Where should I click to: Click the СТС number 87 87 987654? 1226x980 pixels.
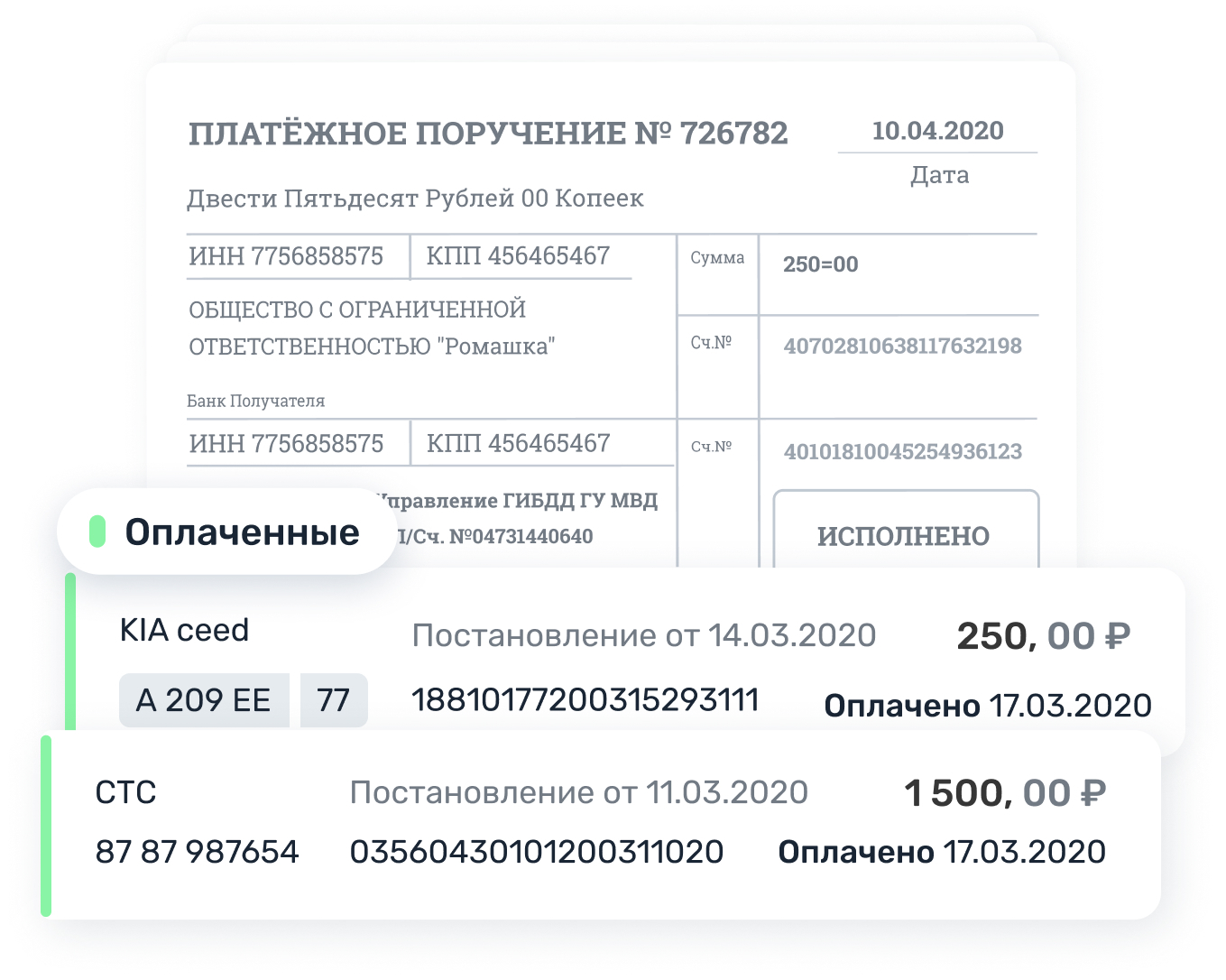click(197, 852)
